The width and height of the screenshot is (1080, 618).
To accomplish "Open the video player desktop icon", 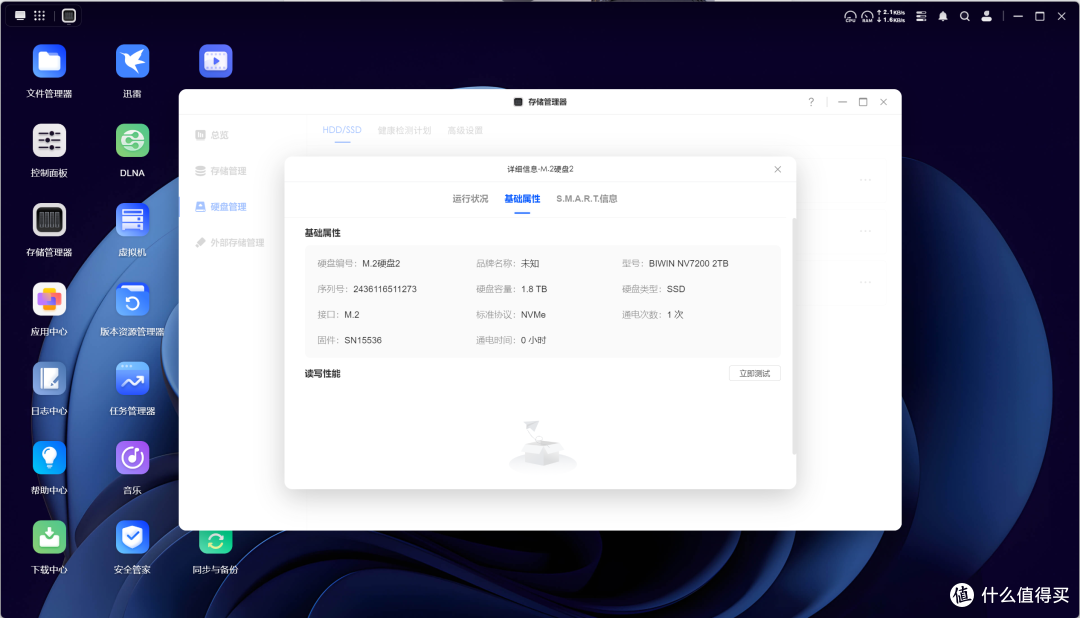I will 216,61.
